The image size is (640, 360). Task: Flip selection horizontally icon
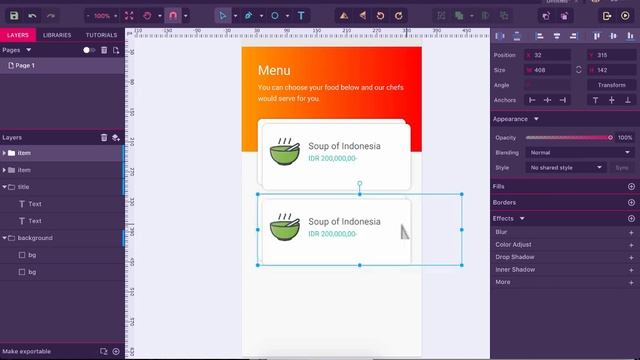pyautogui.click(x=362, y=16)
